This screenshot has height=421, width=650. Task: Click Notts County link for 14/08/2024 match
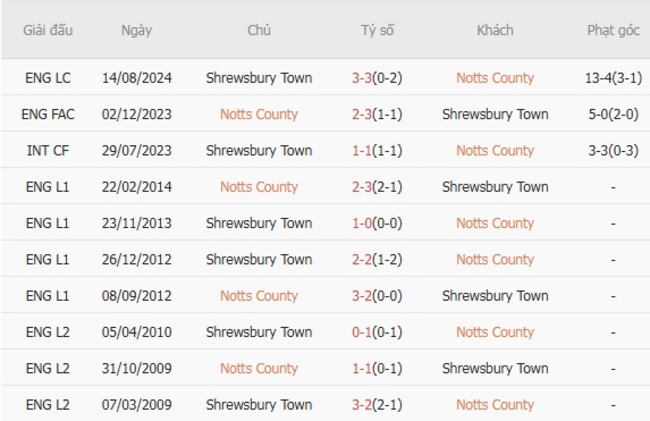(494, 78)
